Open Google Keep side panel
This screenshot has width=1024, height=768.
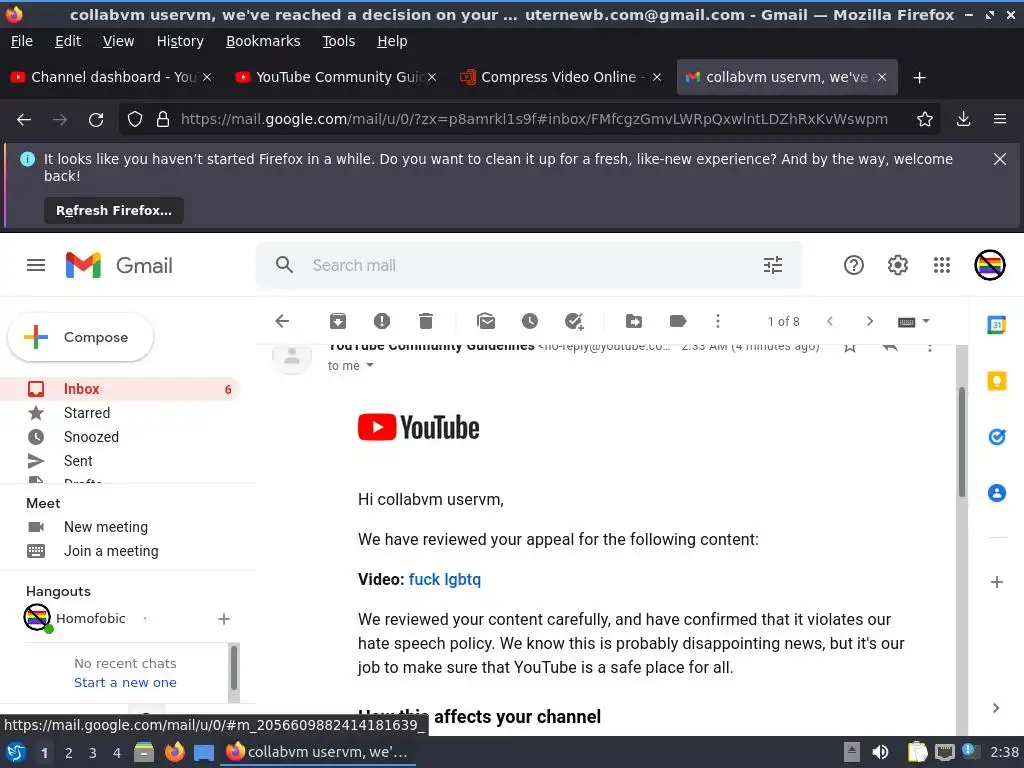[x=997, y=381]
